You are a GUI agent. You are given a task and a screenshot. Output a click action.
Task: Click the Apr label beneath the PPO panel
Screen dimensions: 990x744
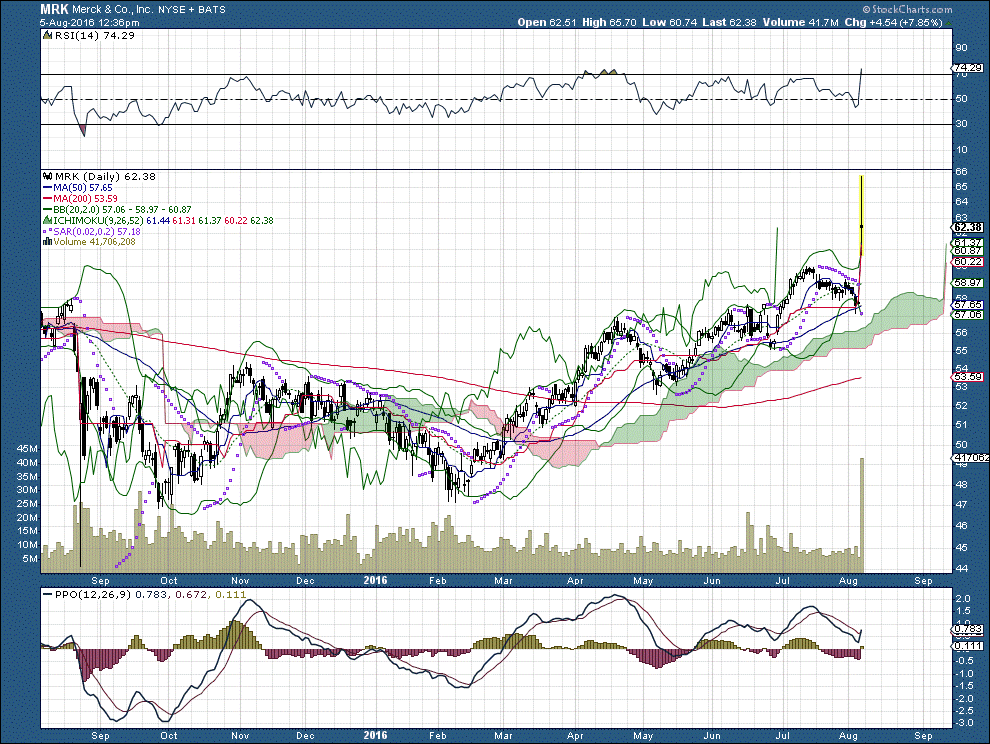click(575, 736)
